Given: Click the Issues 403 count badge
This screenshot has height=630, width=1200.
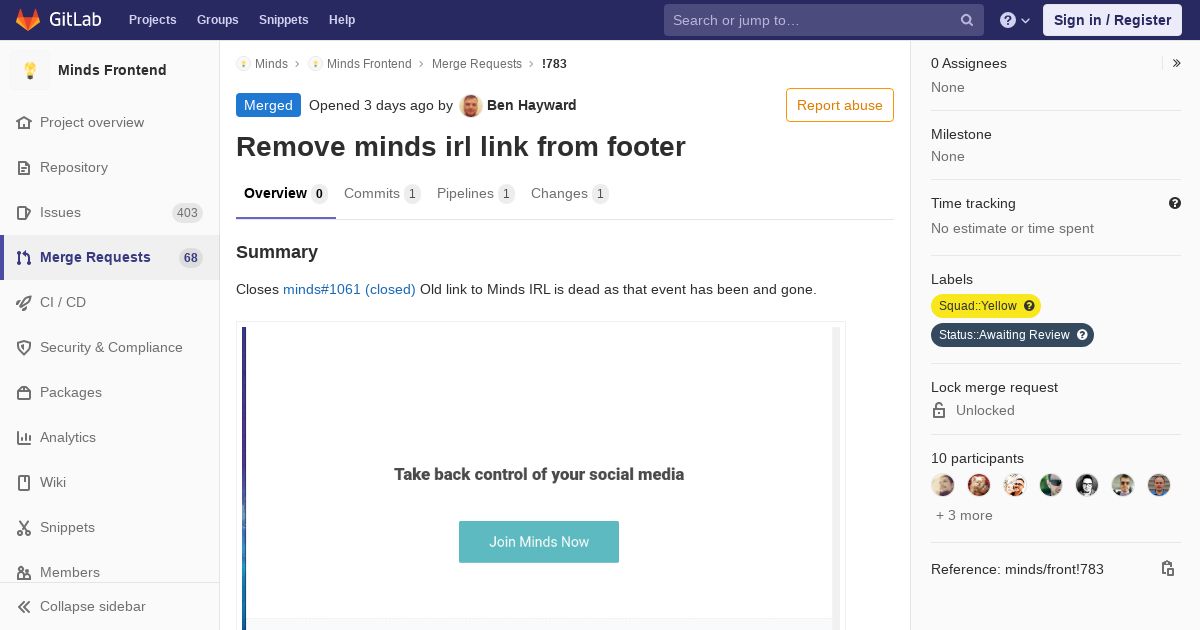Looking at the screenshot, I should (187, 212).
